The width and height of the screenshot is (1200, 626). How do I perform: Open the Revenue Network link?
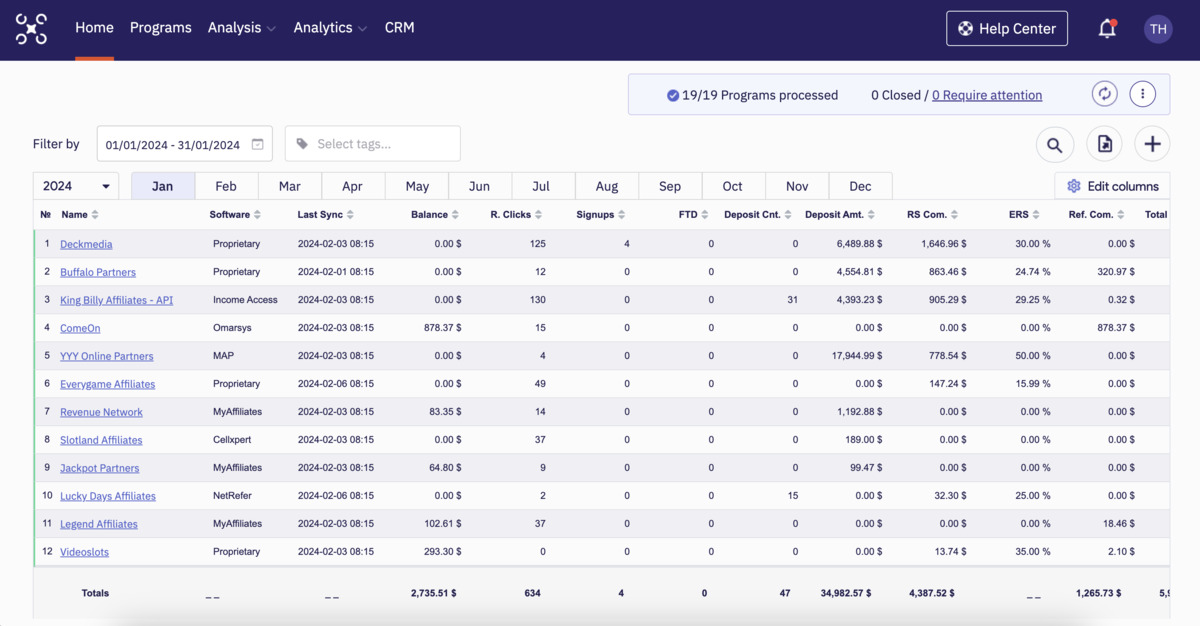[101, 412]
